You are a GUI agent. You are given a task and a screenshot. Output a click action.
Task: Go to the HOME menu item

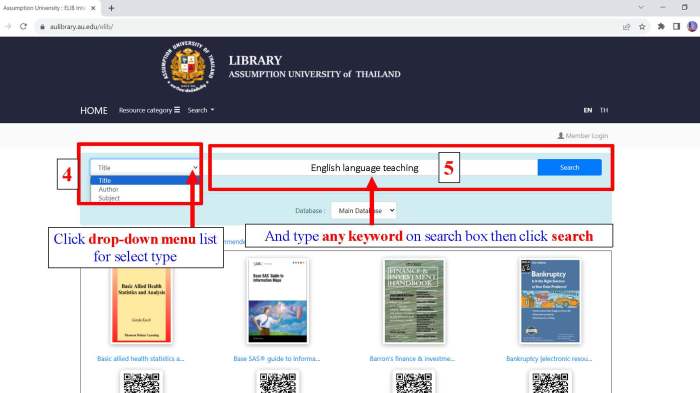coord(94,110)
